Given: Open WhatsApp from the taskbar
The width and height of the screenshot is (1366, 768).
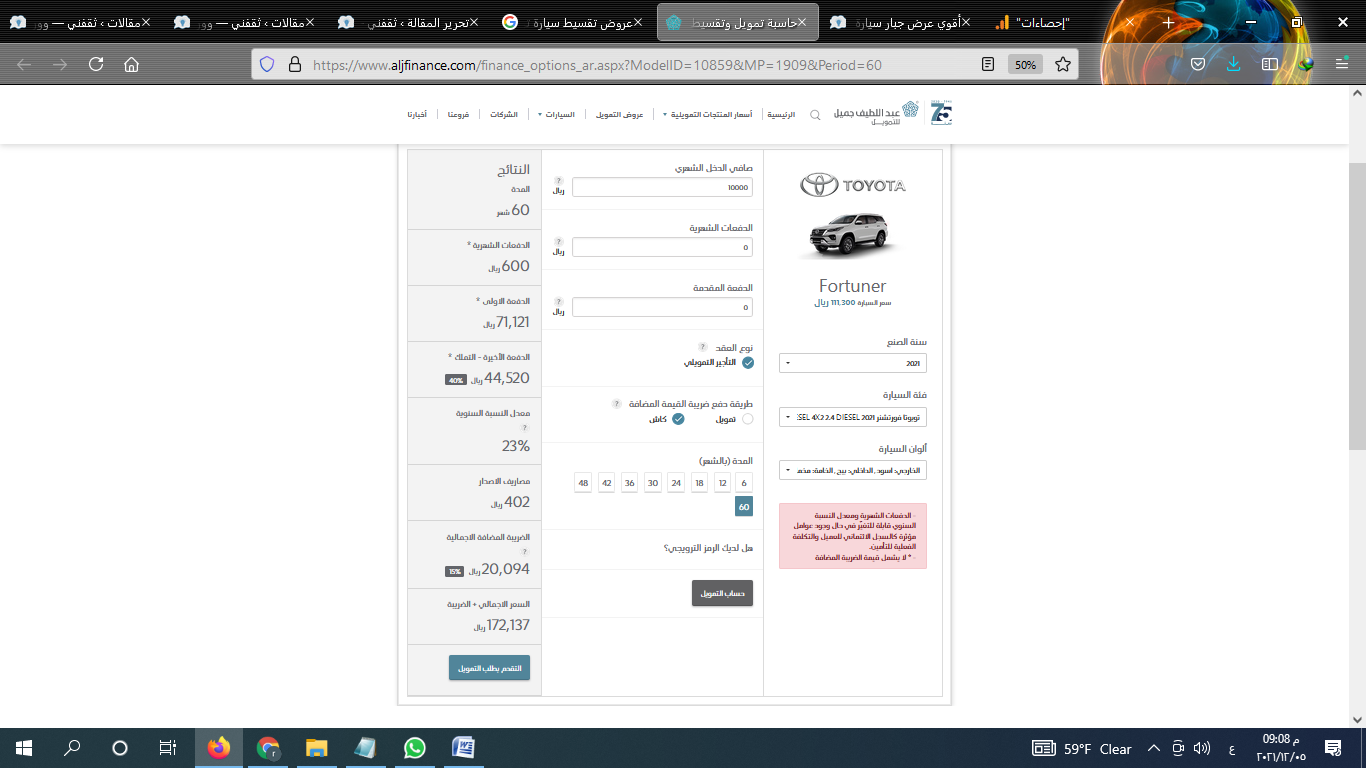Looking at the screenshot, I should 414,748.
